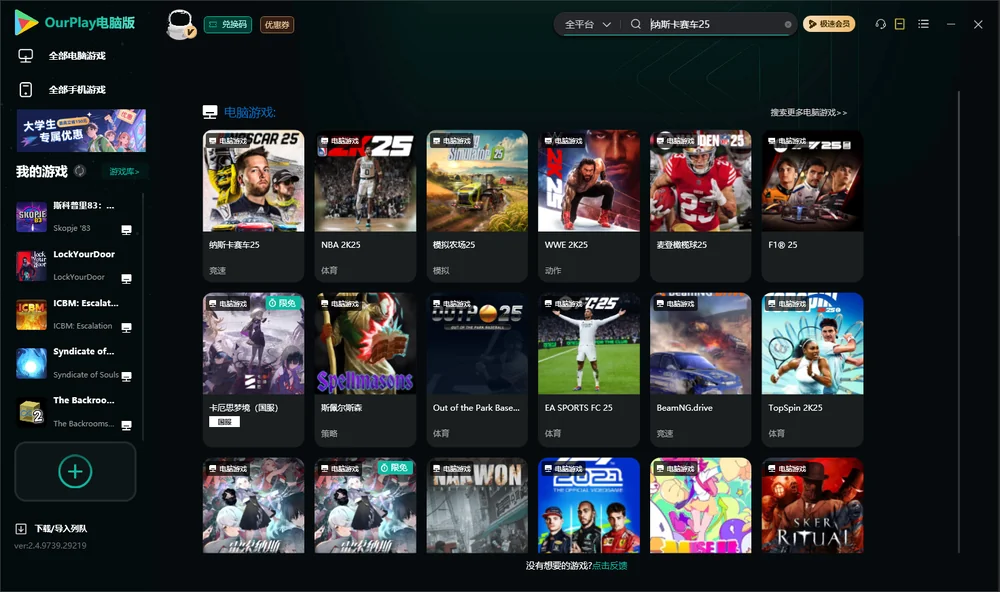Click the 体育 genre label under NBA 2K25
The image size is (1000, 592).
[329, 270]
